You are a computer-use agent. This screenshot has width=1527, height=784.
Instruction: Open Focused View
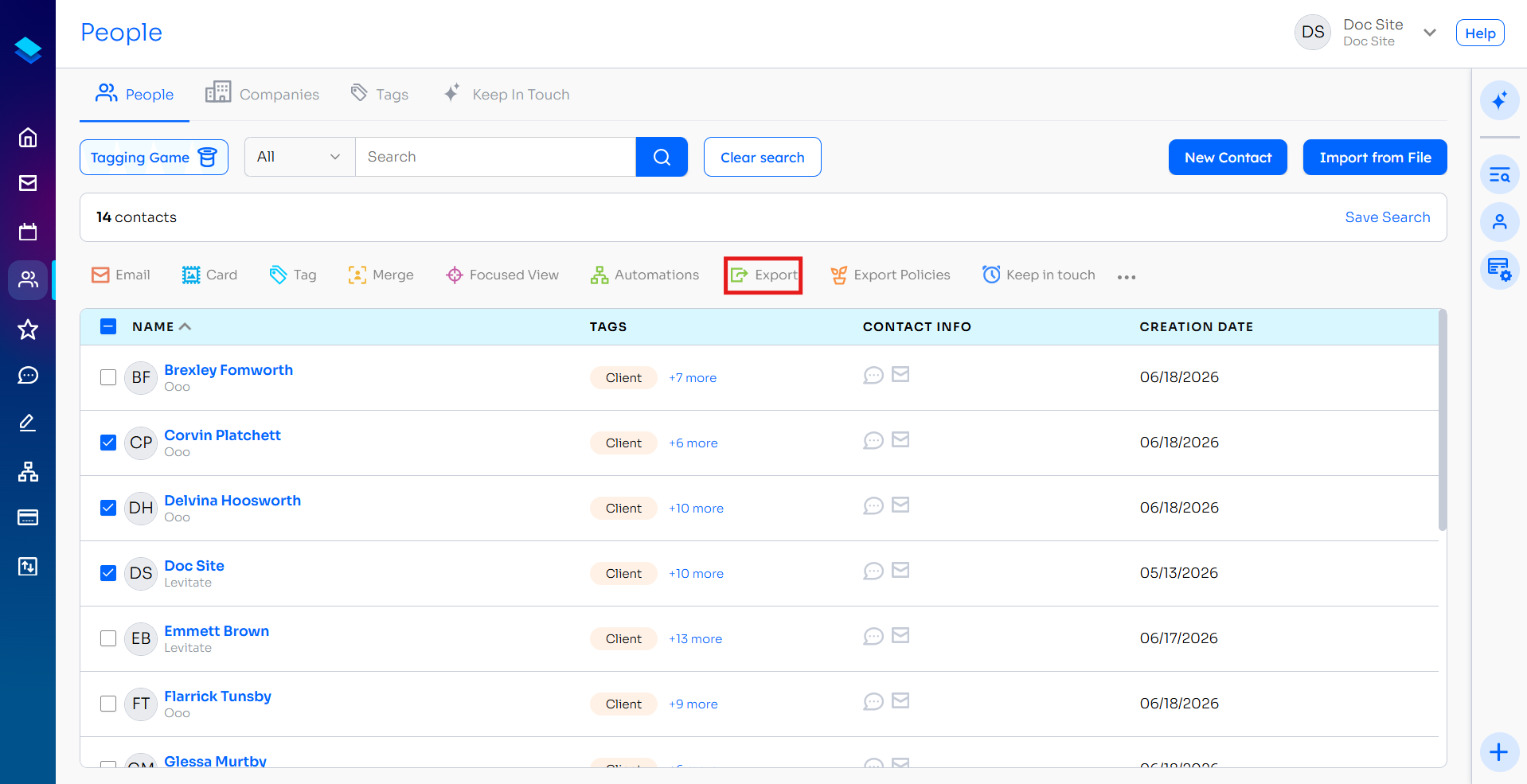pos(502,275)
